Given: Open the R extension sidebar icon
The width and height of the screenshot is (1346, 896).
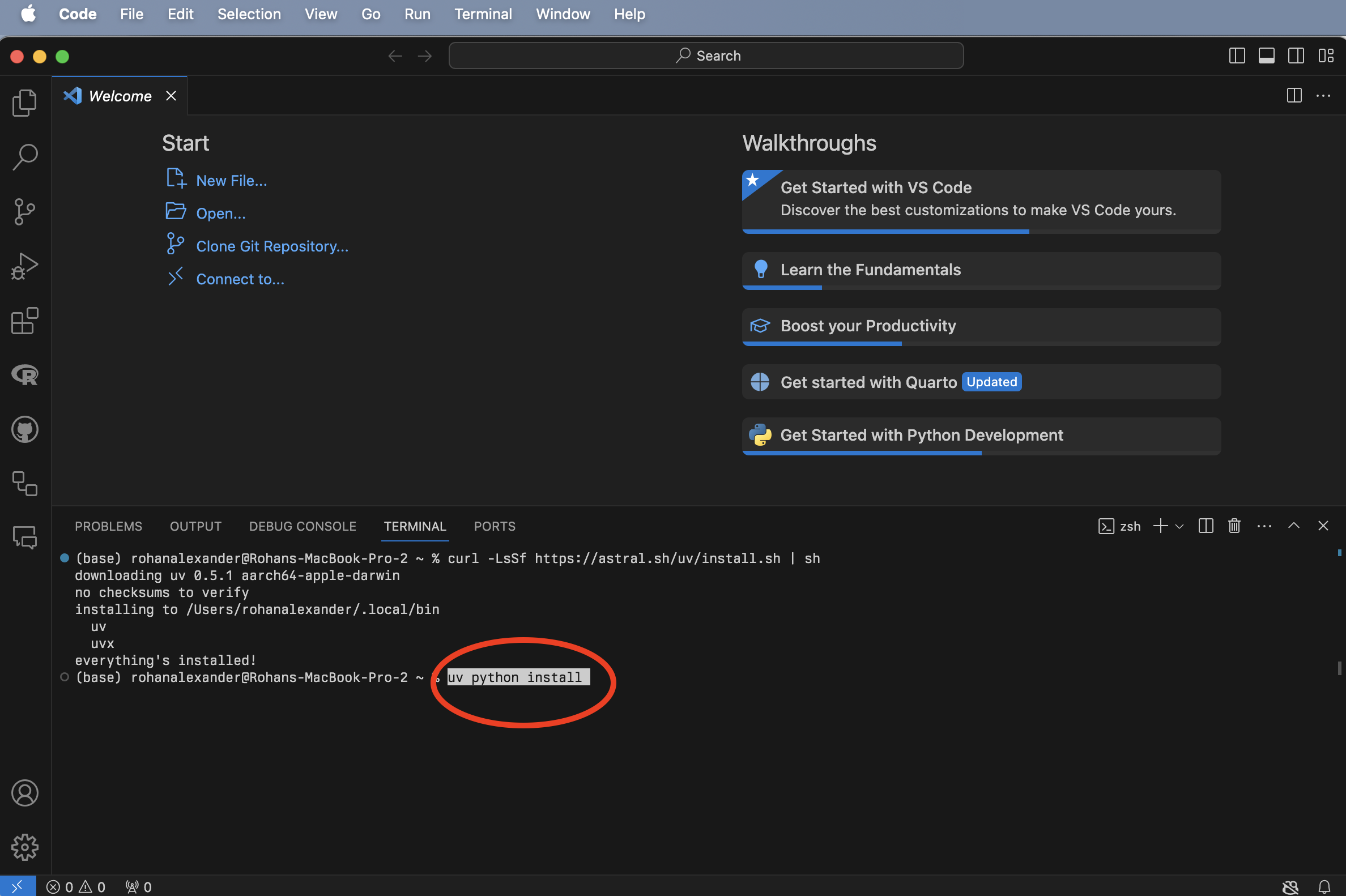Looking at the screenshot, I should point(24,376).
